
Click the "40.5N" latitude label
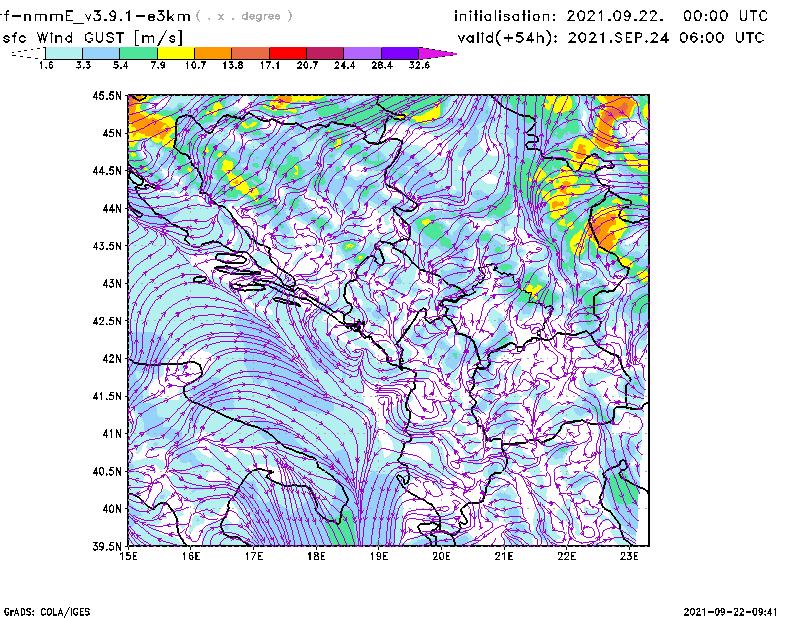tap(107, 471)
